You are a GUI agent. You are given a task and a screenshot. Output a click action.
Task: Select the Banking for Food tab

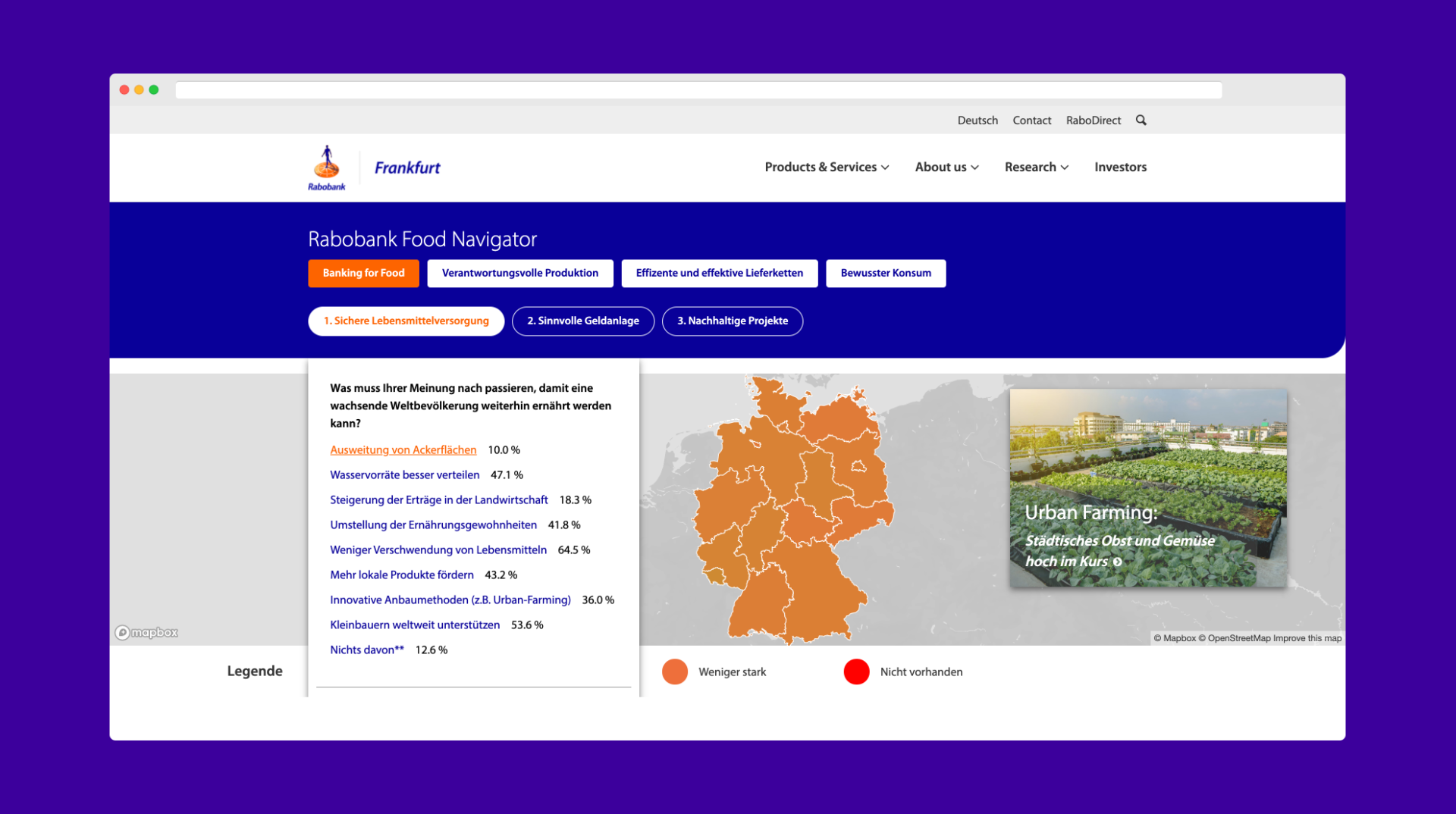click(363, 273)
